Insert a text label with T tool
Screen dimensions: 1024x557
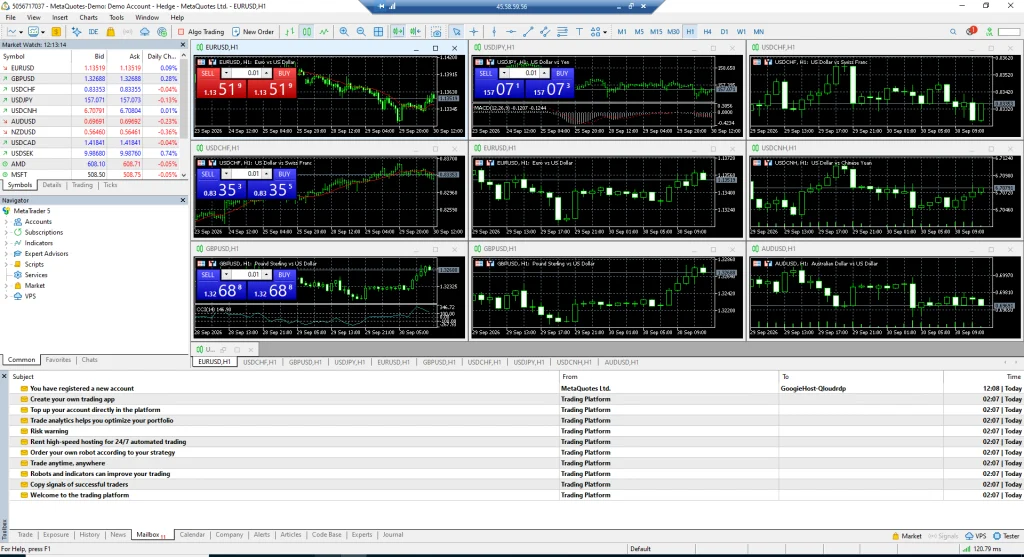pyautogui.click(x=579, y=31)
